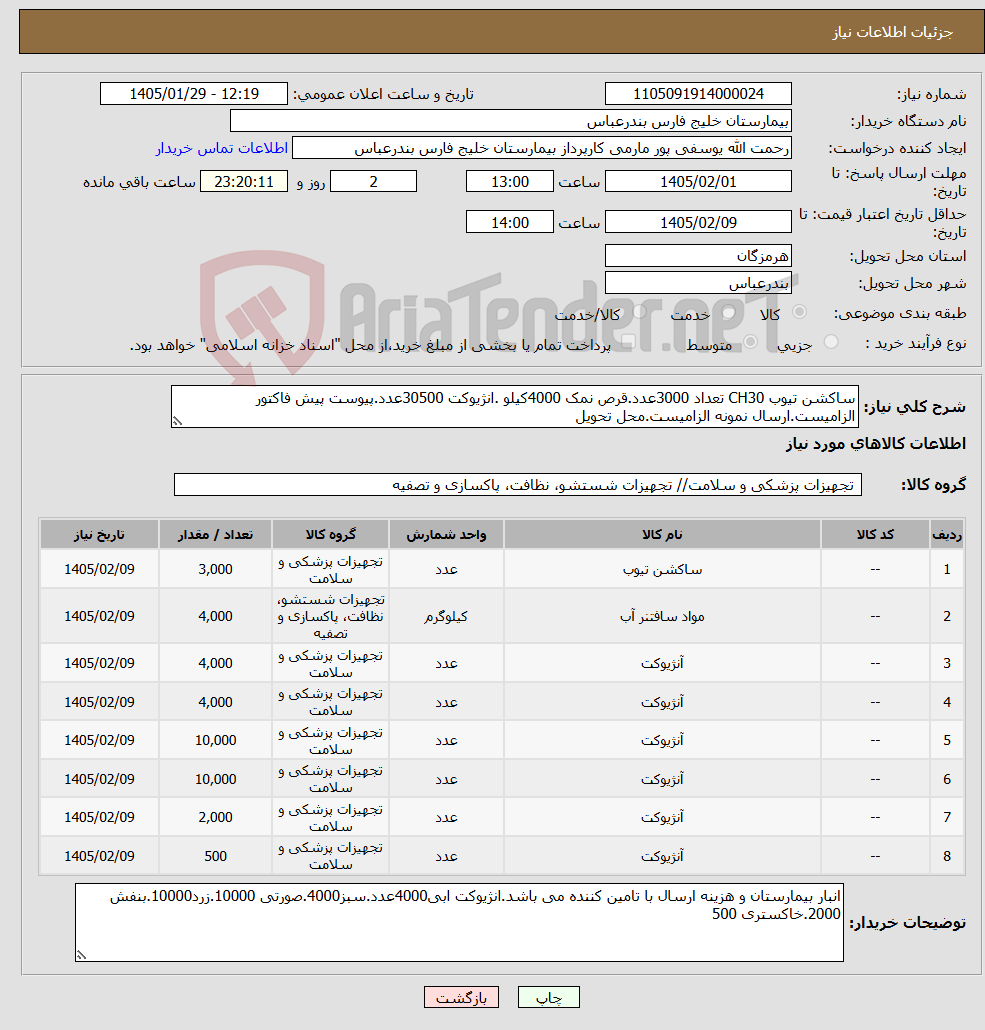
Task: Click quantity 3,000 in row 1
Action: (215, 570)
